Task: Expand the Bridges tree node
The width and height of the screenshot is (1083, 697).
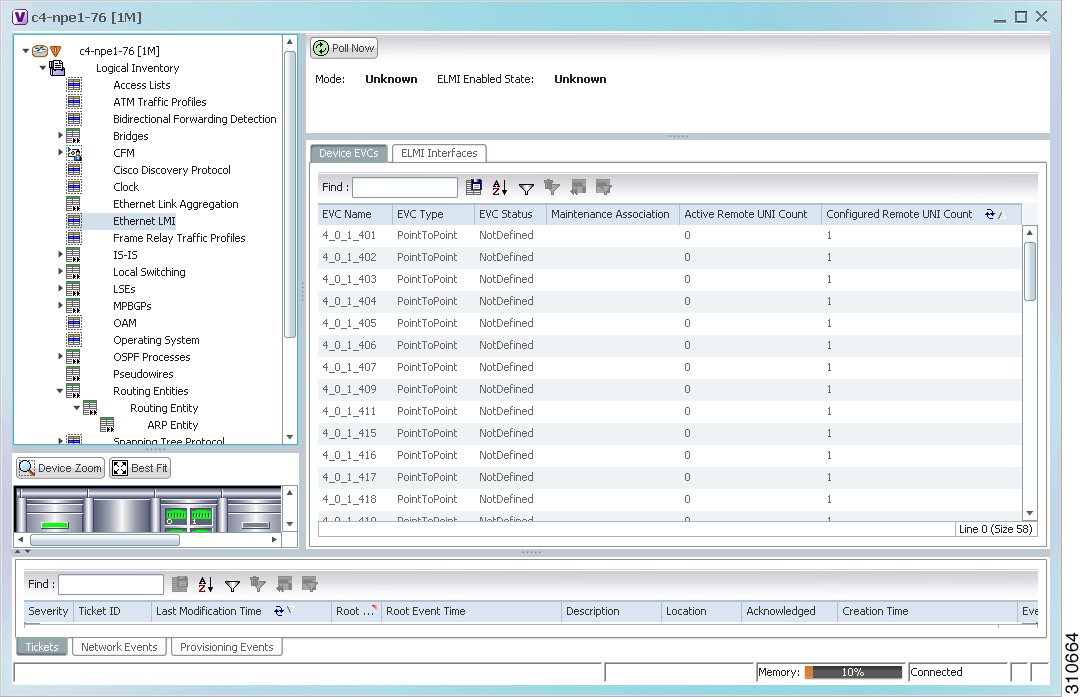Action: pos(61,135)
